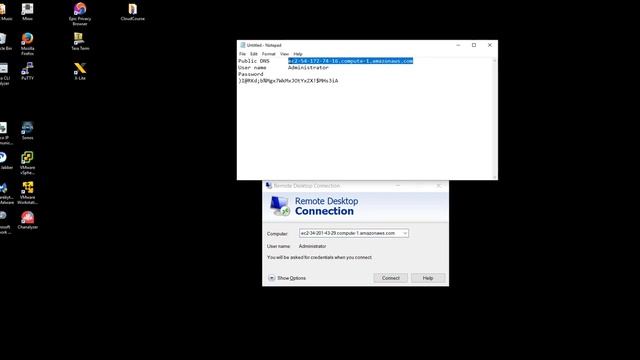
Task: Expand Show Options in Remote Desktop
Action: (287, 278)
